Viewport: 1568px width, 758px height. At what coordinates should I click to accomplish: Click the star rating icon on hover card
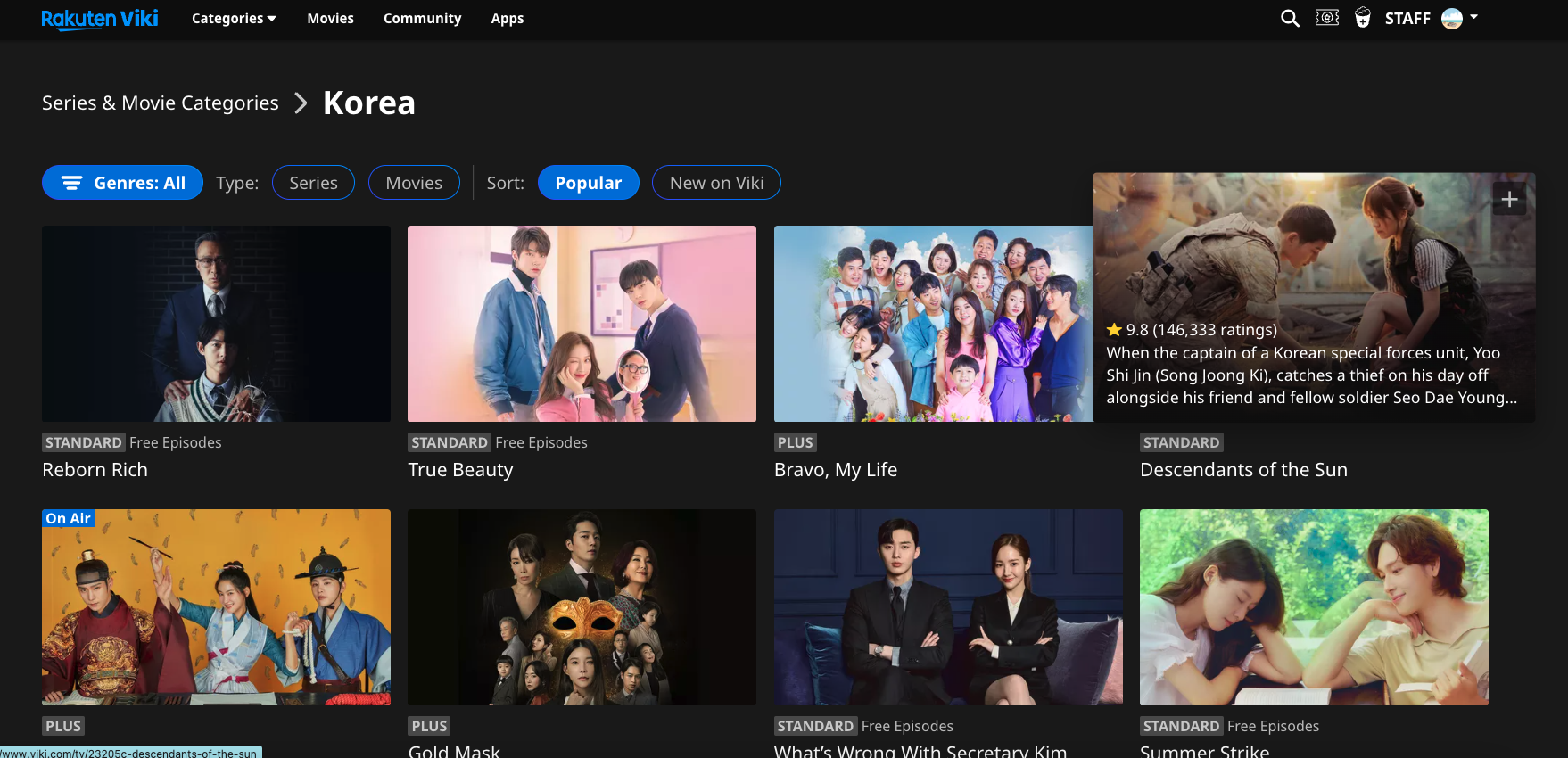coord(1114,330)
